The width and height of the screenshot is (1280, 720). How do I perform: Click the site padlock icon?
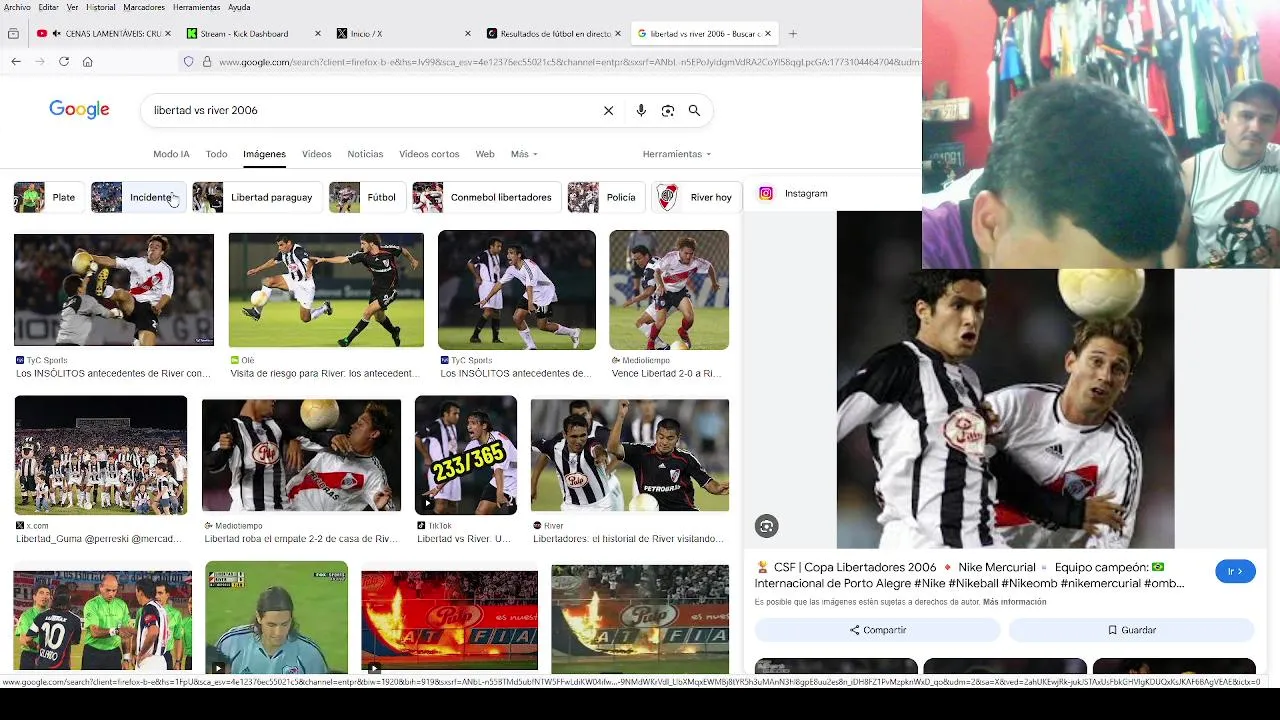tap(207, 62)
